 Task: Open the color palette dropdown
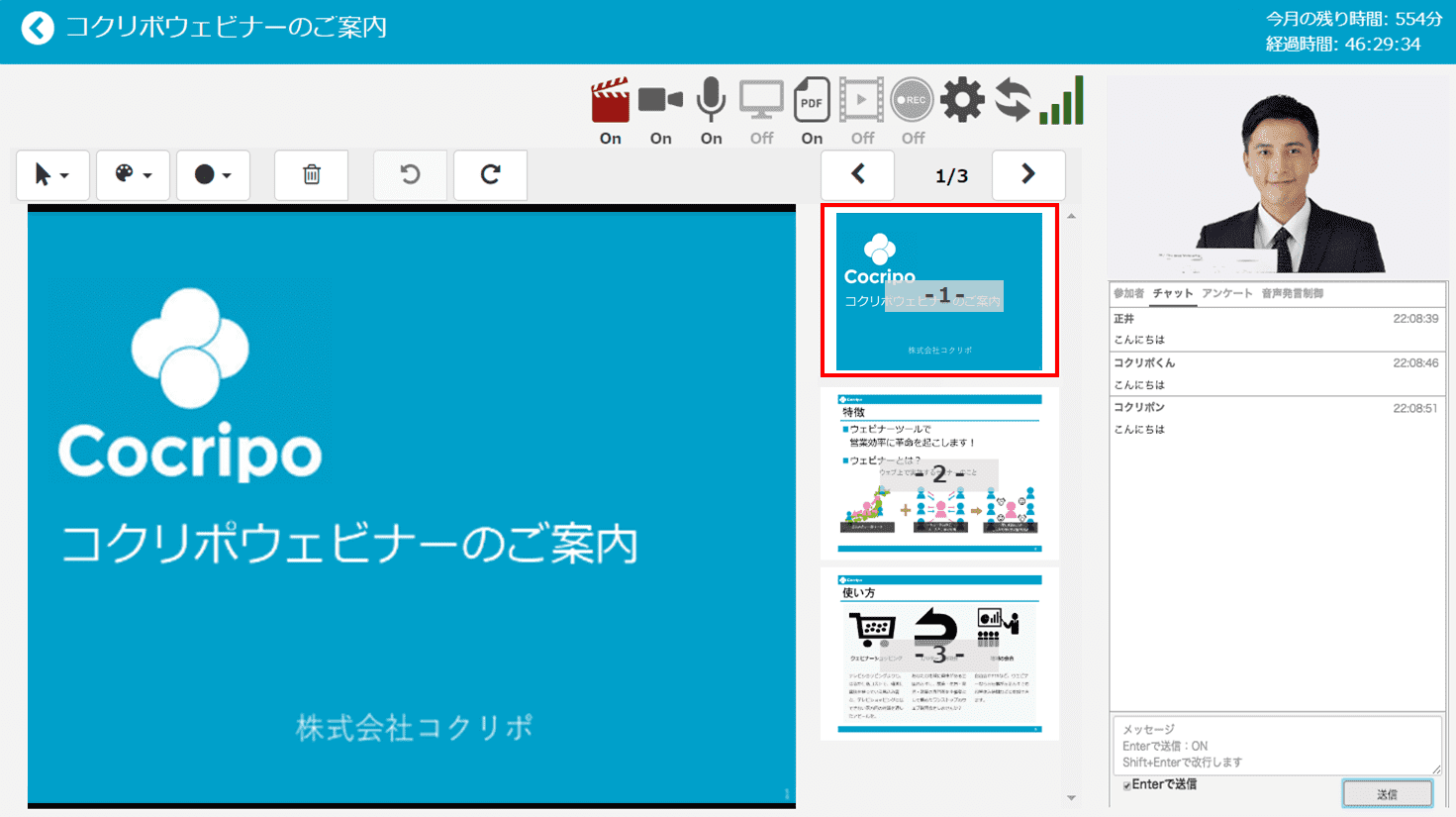[133, 175]
